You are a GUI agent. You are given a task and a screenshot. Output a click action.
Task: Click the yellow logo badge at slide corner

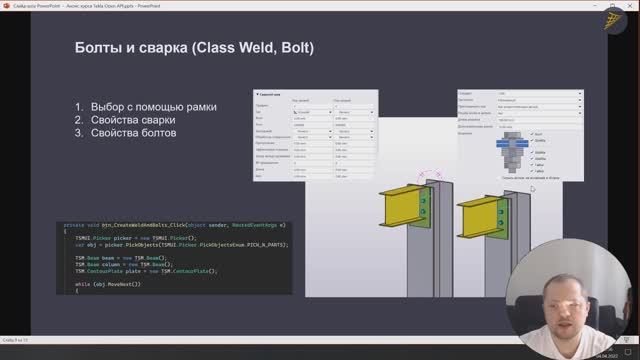point(614,20)
